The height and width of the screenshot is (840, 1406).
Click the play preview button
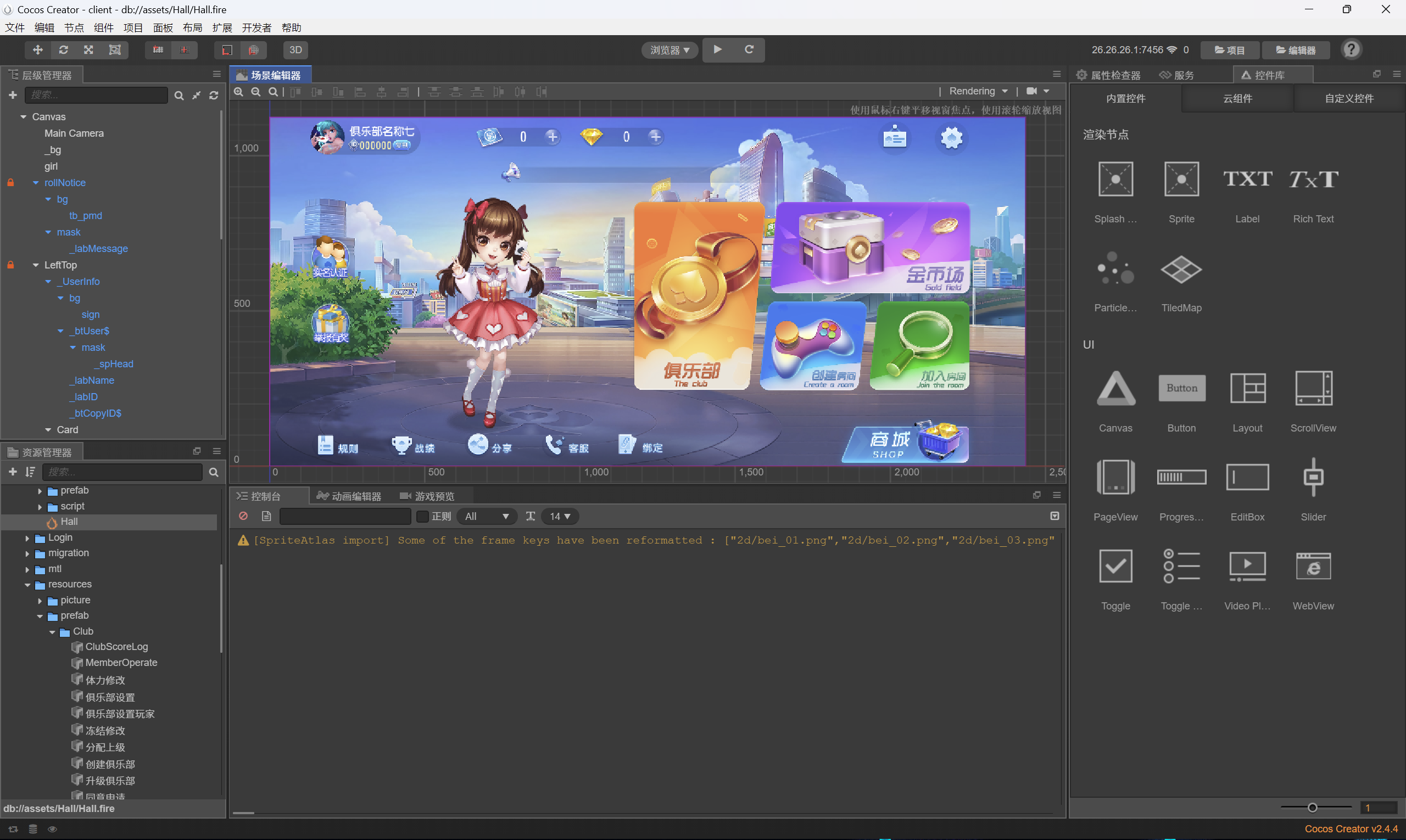click(x=717, y=49)
